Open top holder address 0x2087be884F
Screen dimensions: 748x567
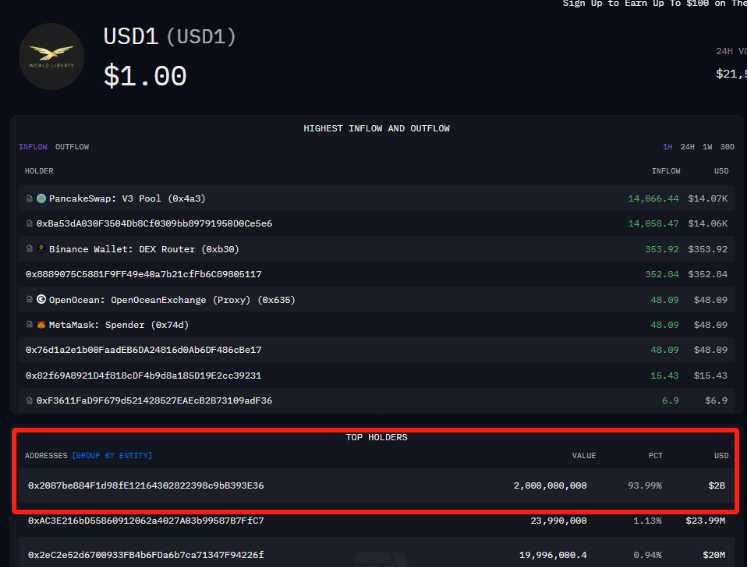(146, 485)
